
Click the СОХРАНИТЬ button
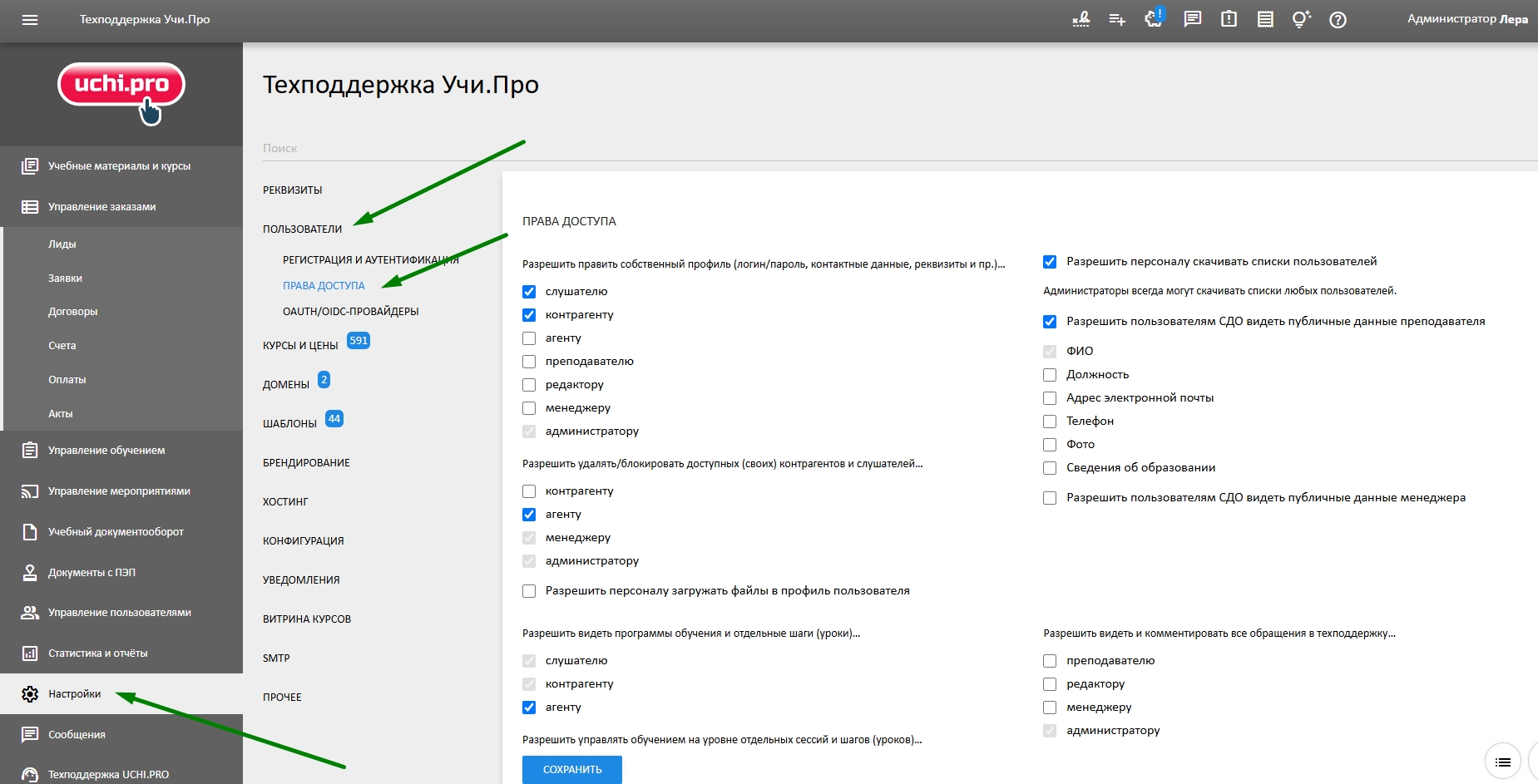tap(572, 770)
